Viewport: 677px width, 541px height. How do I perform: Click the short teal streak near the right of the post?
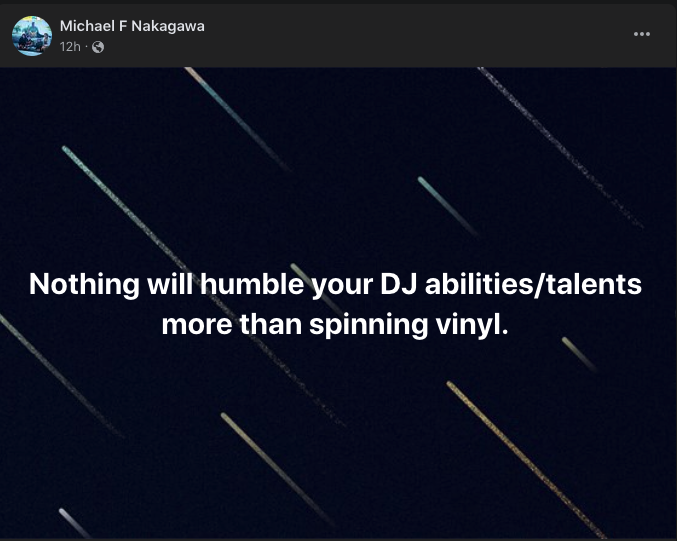click(448, 206)
